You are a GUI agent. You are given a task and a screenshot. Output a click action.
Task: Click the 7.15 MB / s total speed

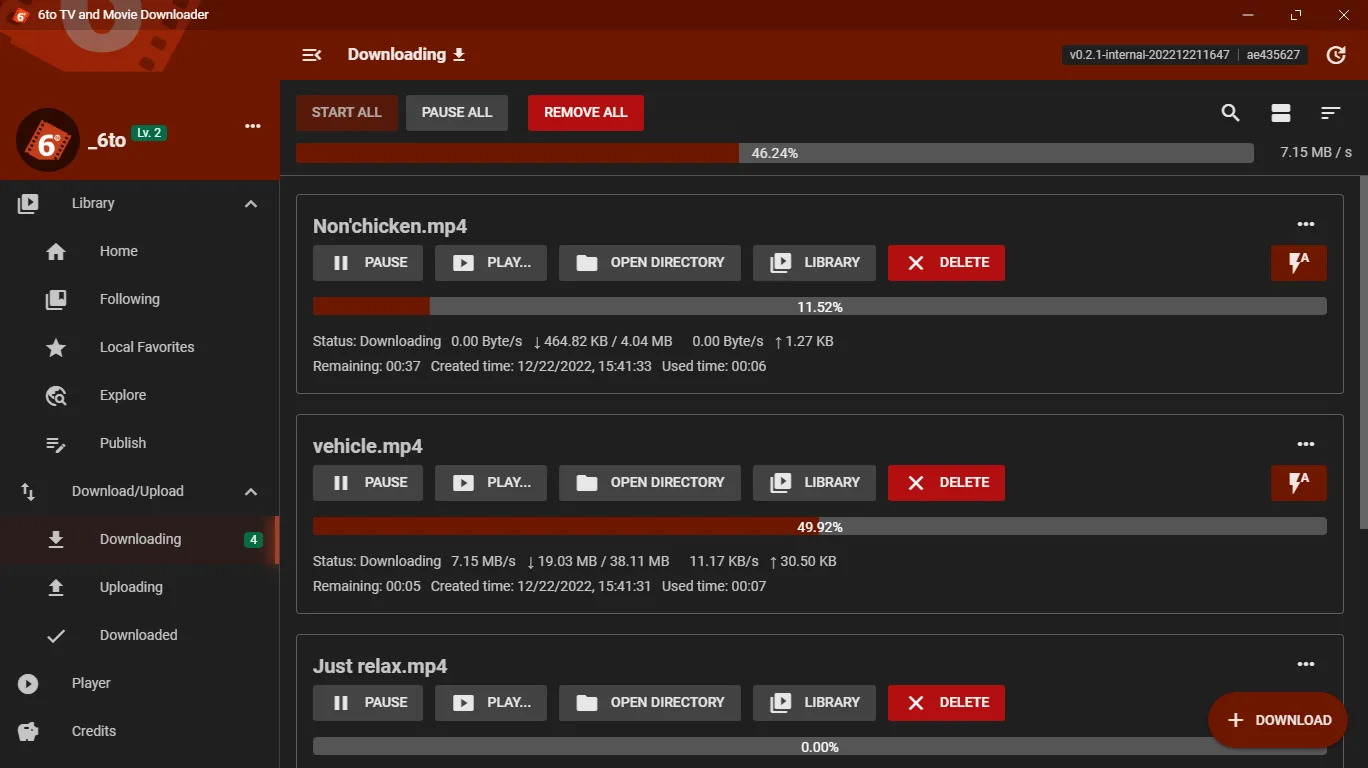(x=1316, y=153)
